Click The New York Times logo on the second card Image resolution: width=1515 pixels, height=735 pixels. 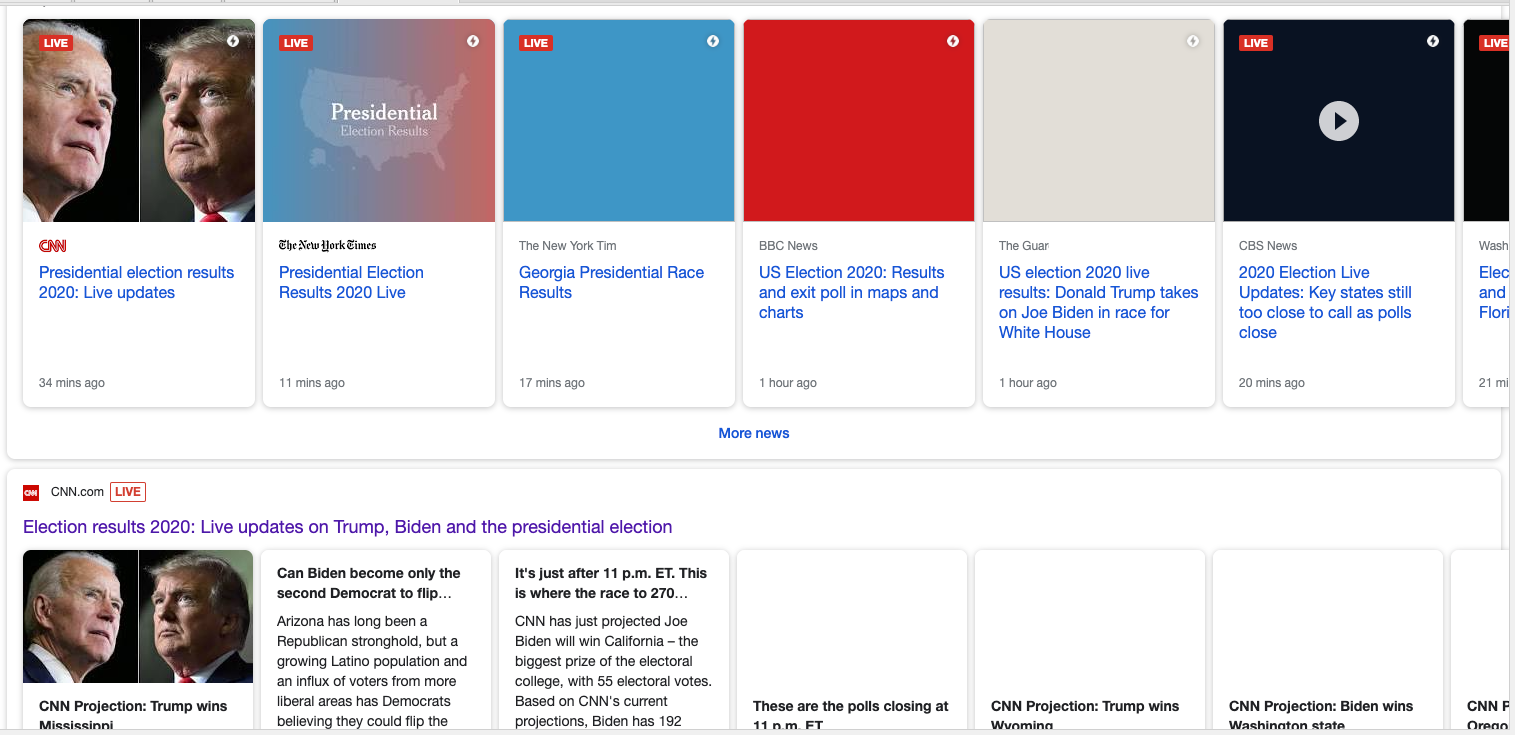point(327,246)
